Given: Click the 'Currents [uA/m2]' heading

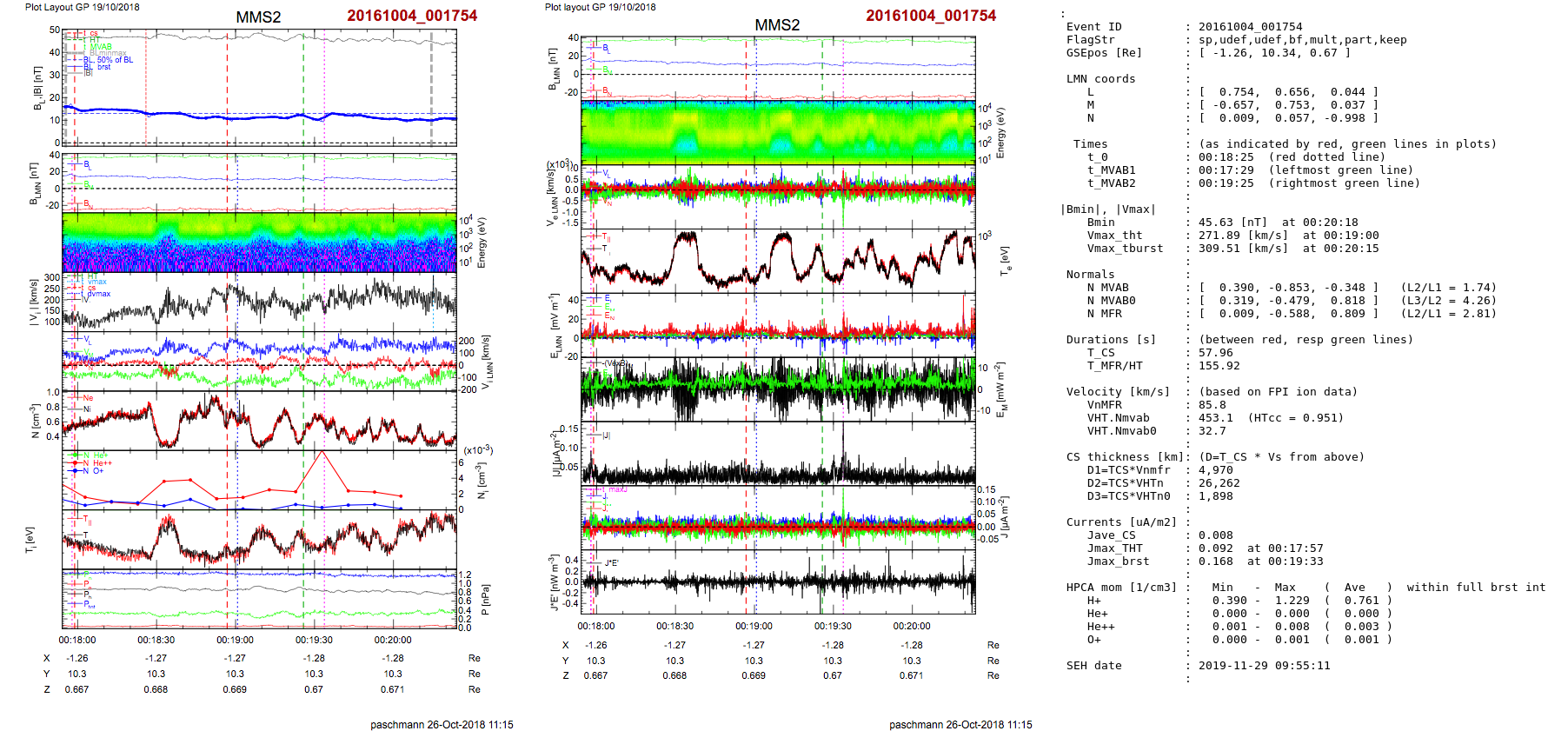Looking at the screenshot, I should click(1121, 522).
